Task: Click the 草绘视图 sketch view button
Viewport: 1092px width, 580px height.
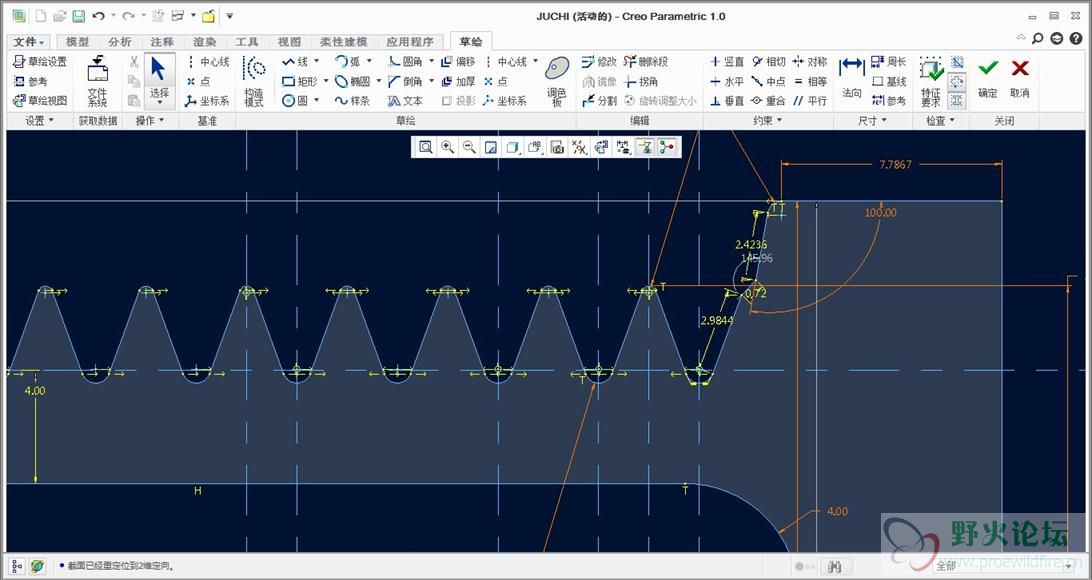Action: tap(40, 100)
